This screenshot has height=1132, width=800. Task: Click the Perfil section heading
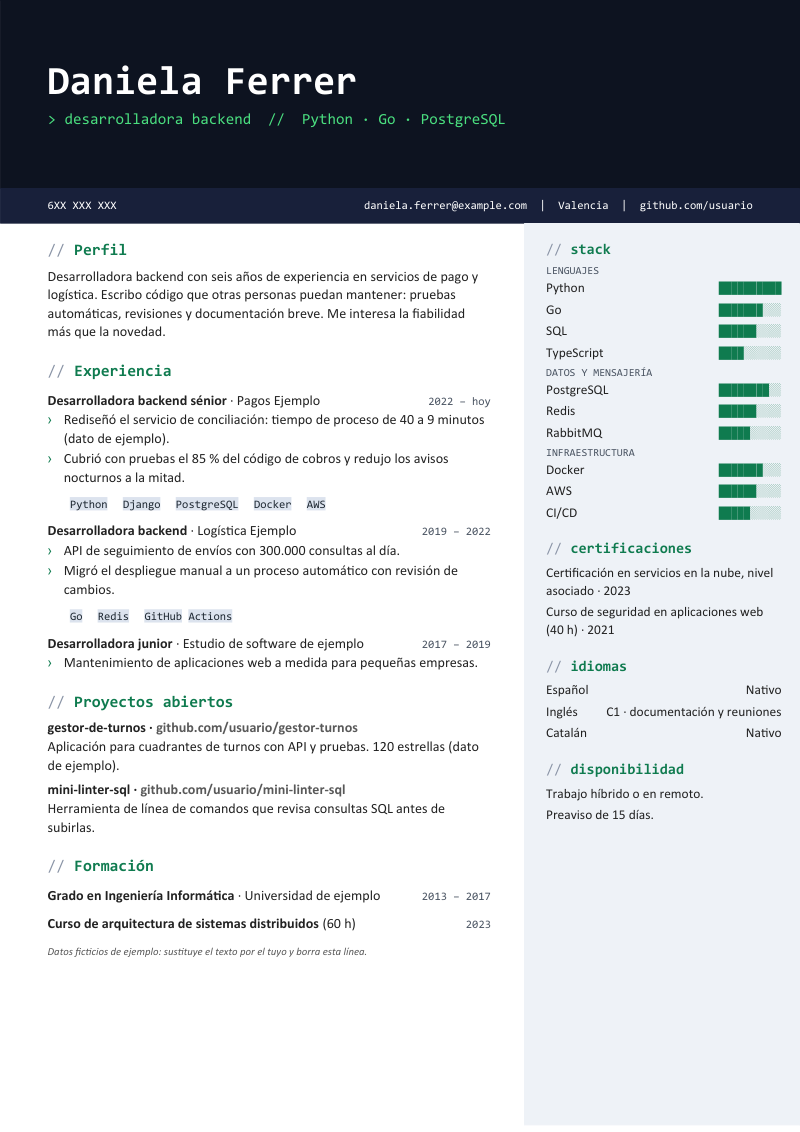tap(87, 250)
